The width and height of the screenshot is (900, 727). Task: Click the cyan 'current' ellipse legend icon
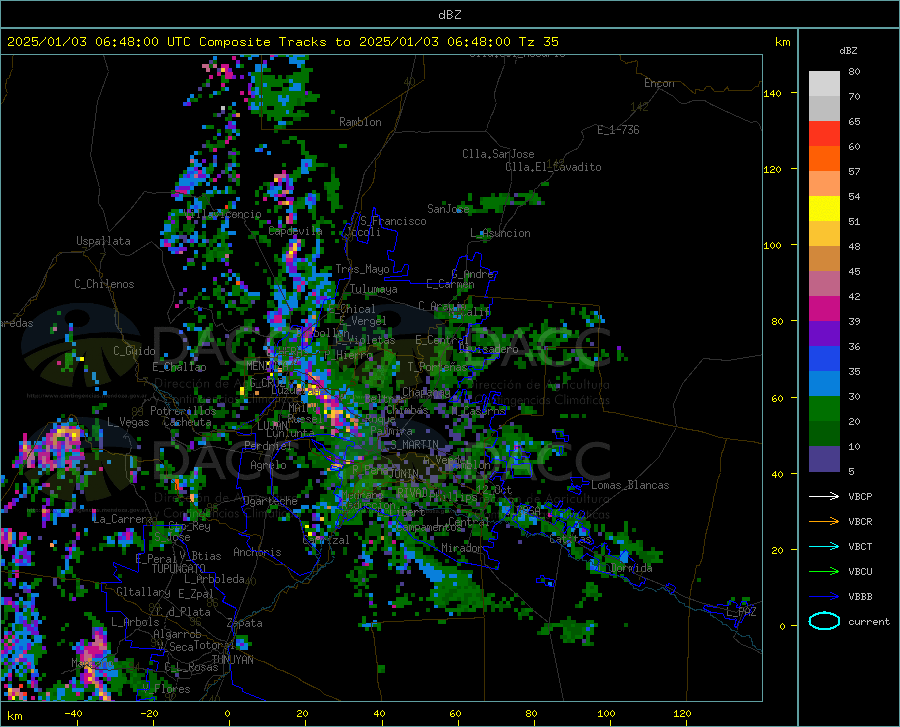824,621
